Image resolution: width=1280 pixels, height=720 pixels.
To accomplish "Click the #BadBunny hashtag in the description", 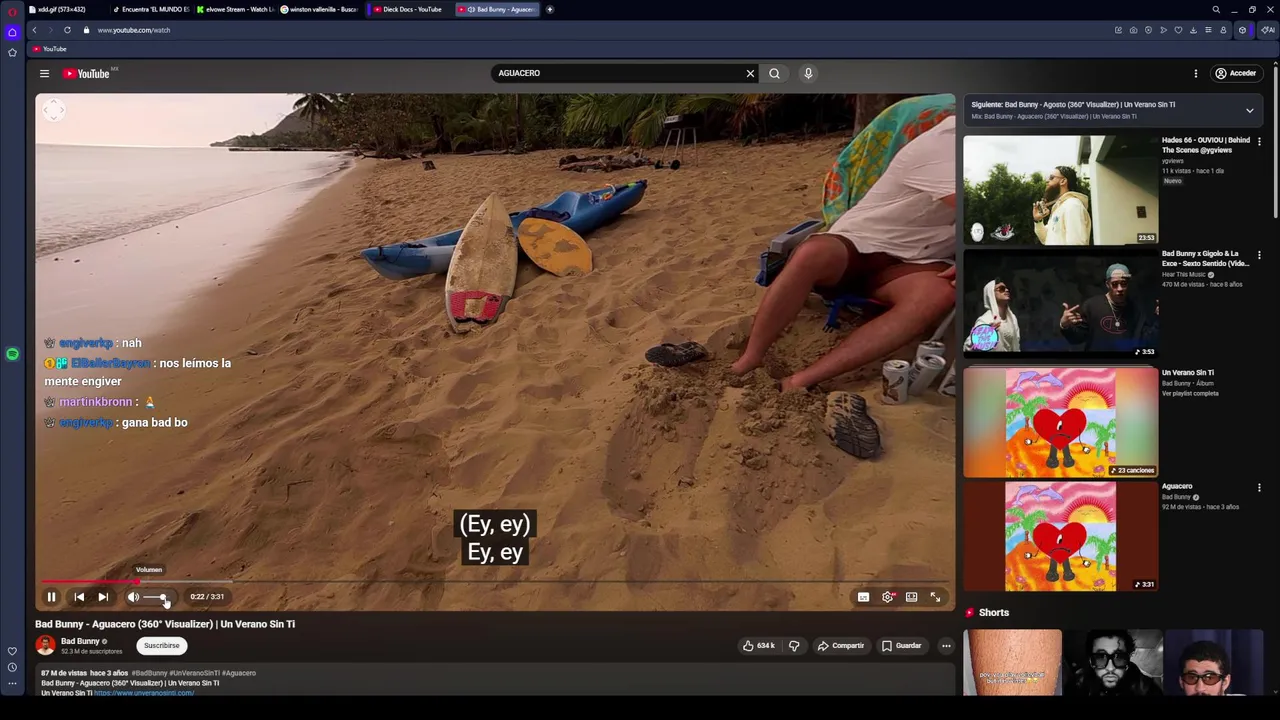I will 148,673.
